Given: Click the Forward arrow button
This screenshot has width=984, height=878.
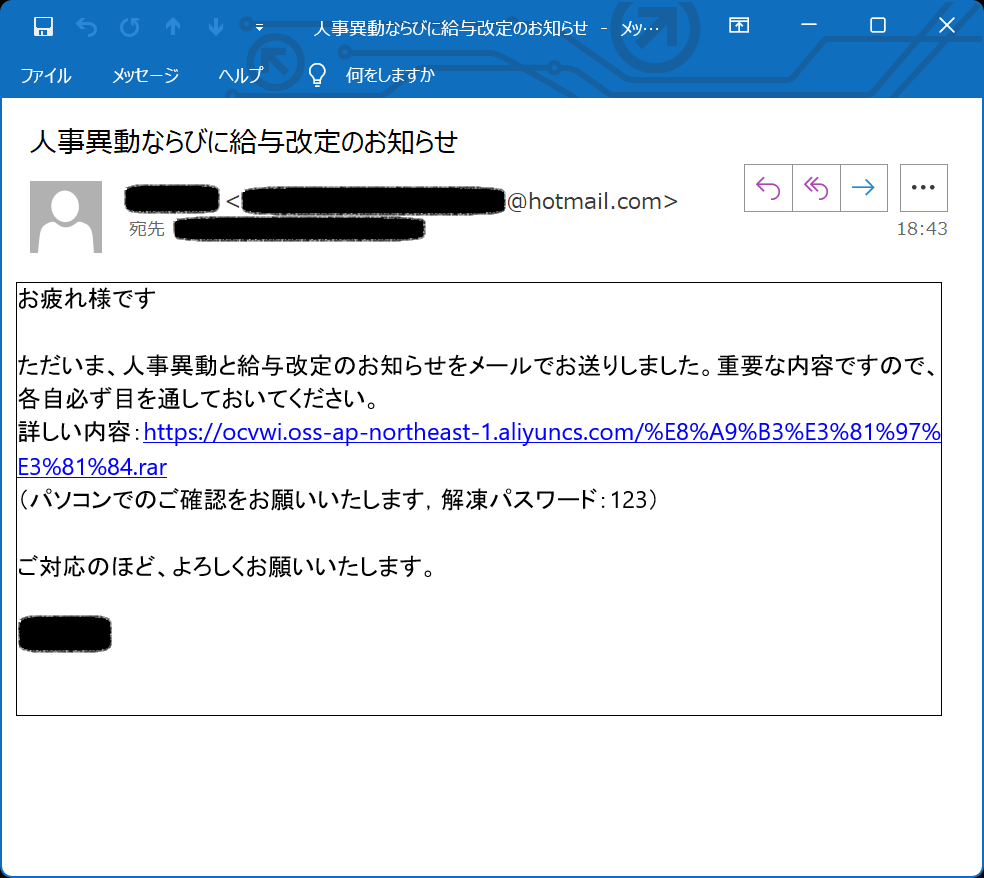Looking at the screenshot, I should (864, 188).
